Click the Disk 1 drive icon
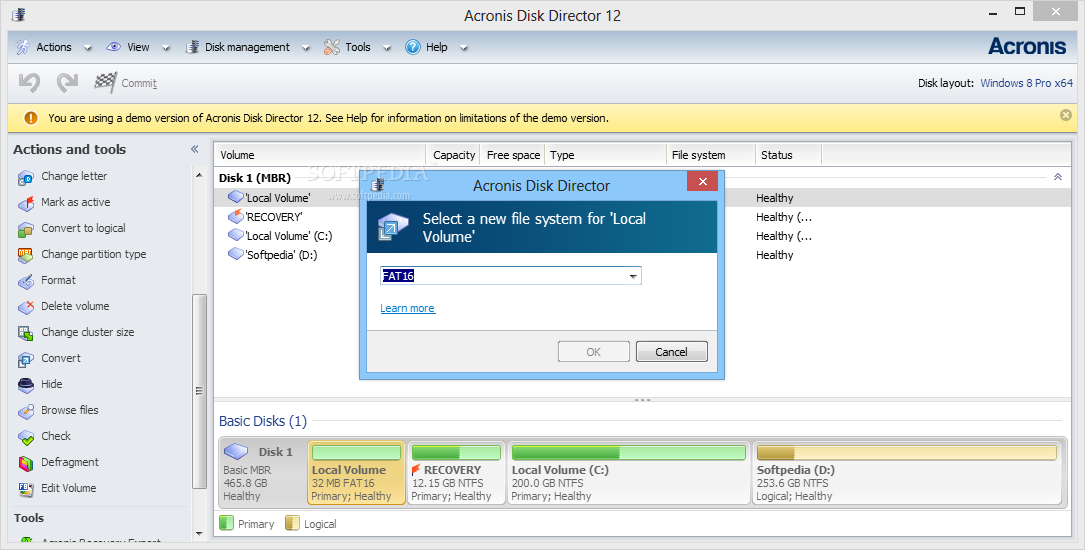Viewport: 1085px width, 550px height. pos(236,452)
